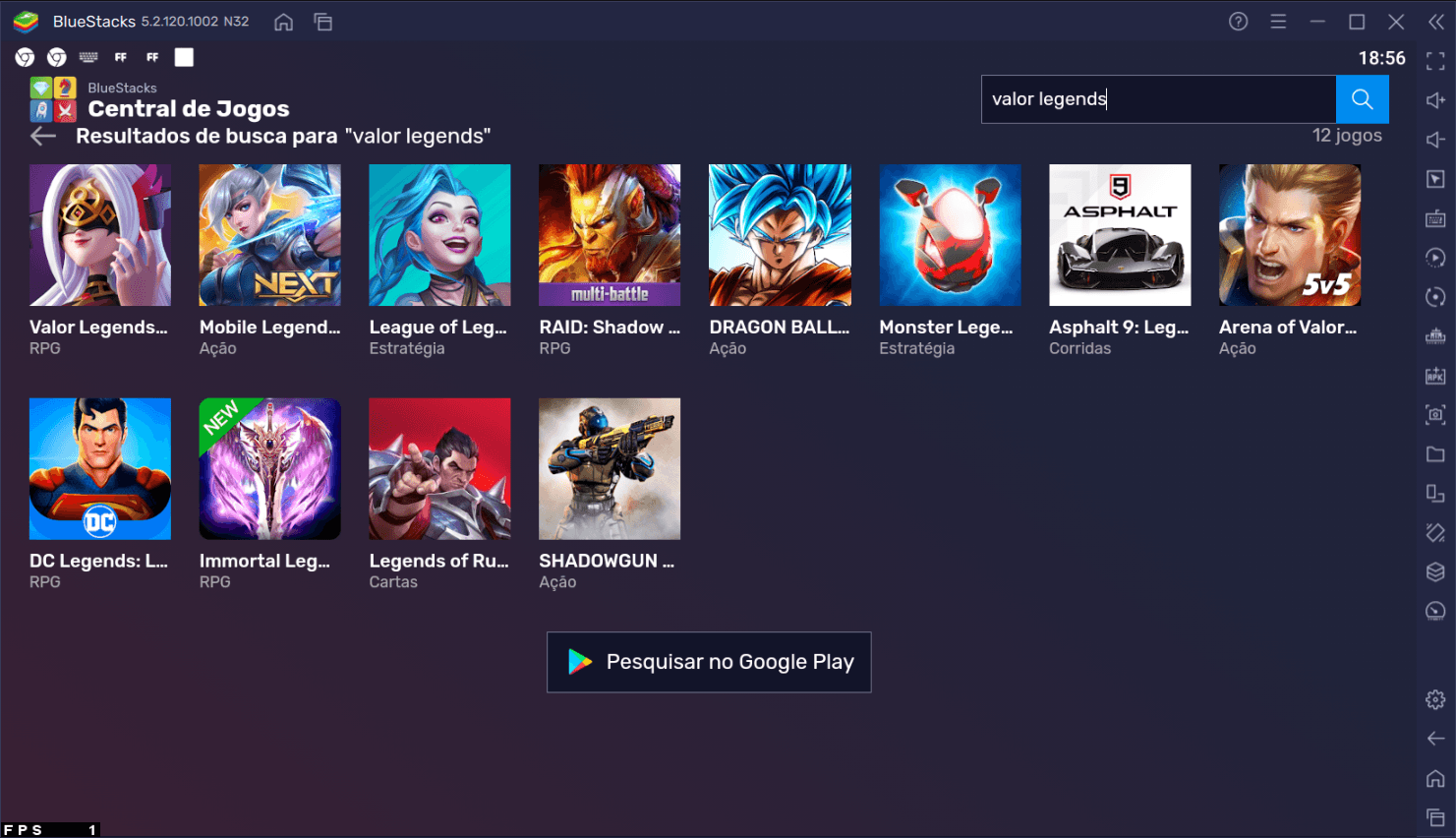The width and height of the screenshot is (1456, 838).
Task: Click 'Valor Legends...' title text
Action: (98, 328)
